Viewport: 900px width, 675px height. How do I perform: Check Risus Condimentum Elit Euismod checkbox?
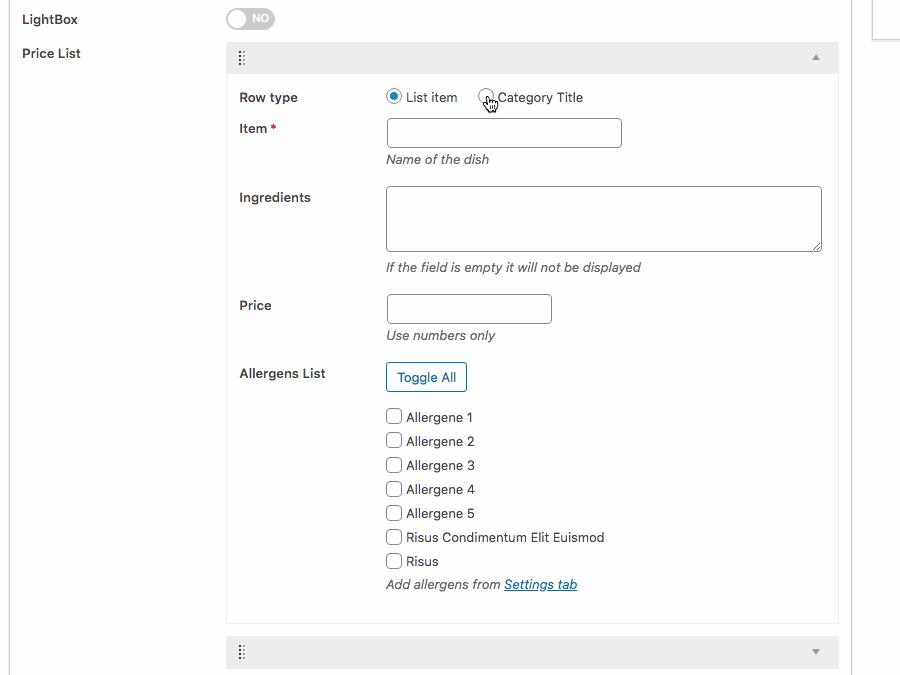[x=394, y=537]
